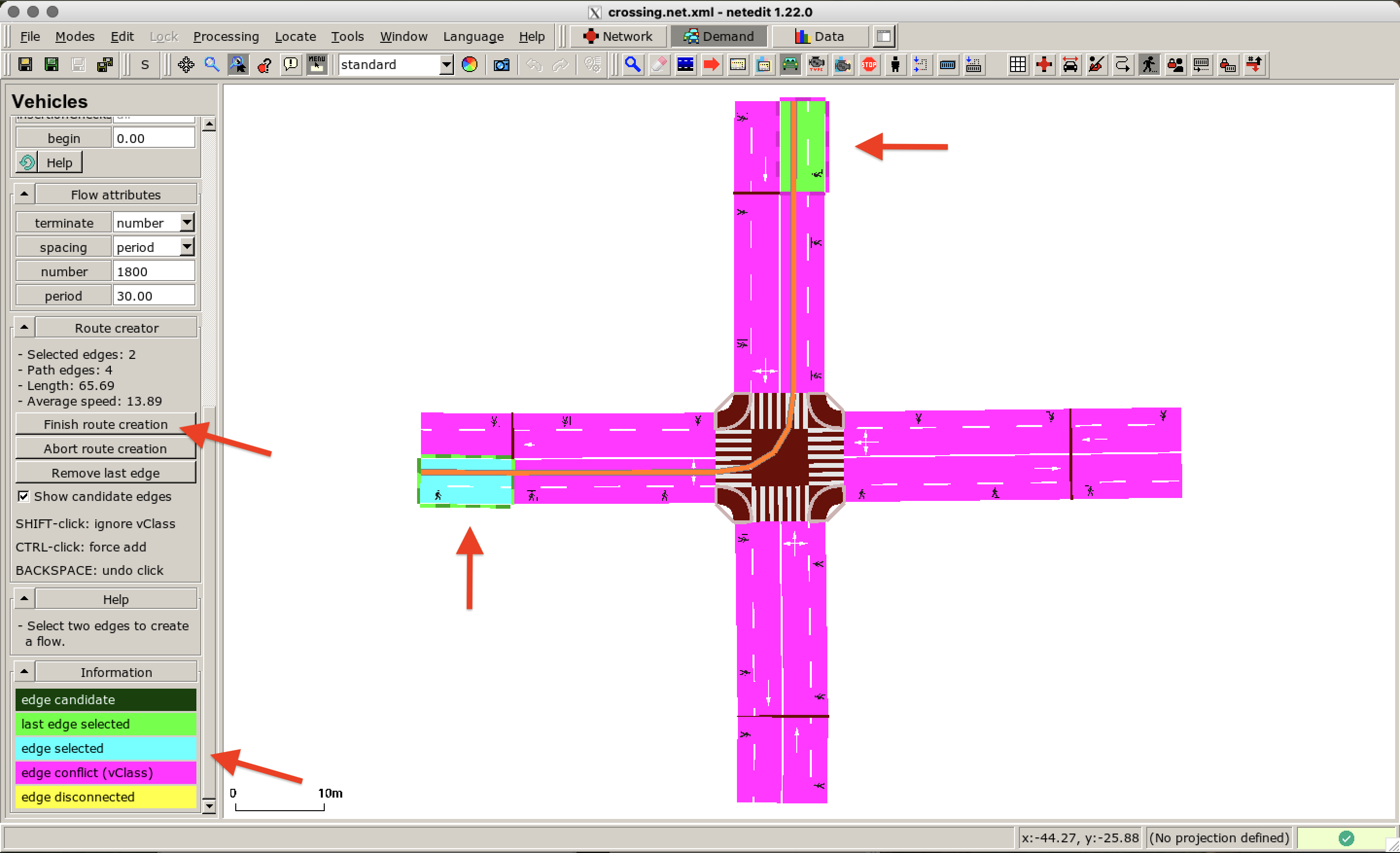Image resolution: width=1400 pixels, height=853 pixels.
Task: Open the Vehicle Type mode icon
Action: pos(817,65)
